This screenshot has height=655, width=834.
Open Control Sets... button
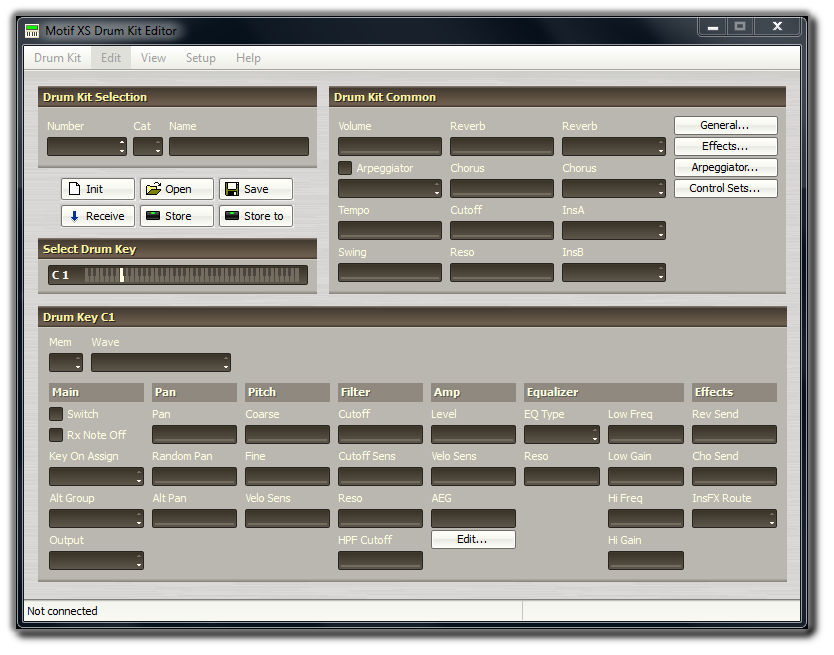[x=725, y=188]
